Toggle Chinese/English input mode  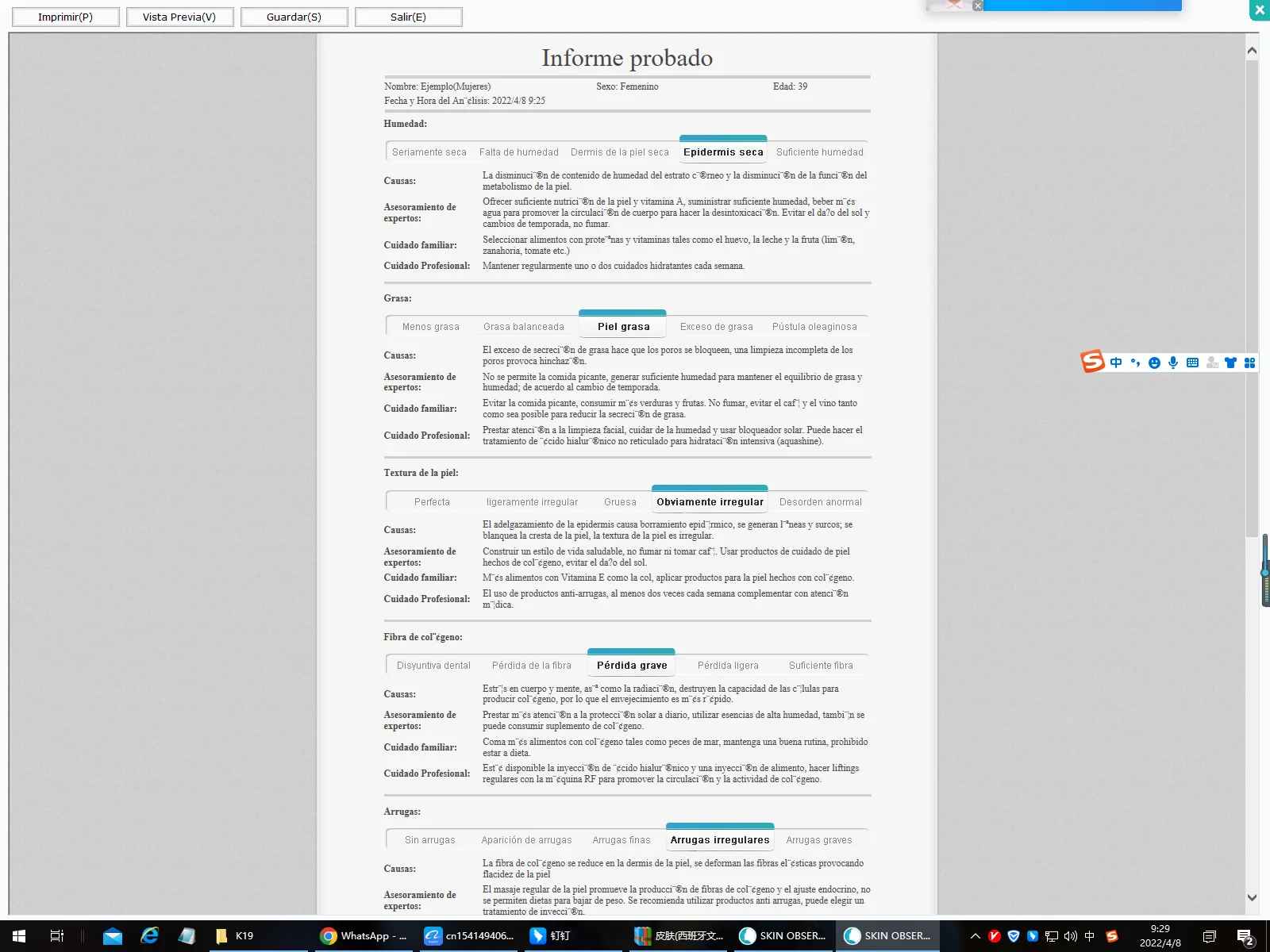click(1115, 363)
